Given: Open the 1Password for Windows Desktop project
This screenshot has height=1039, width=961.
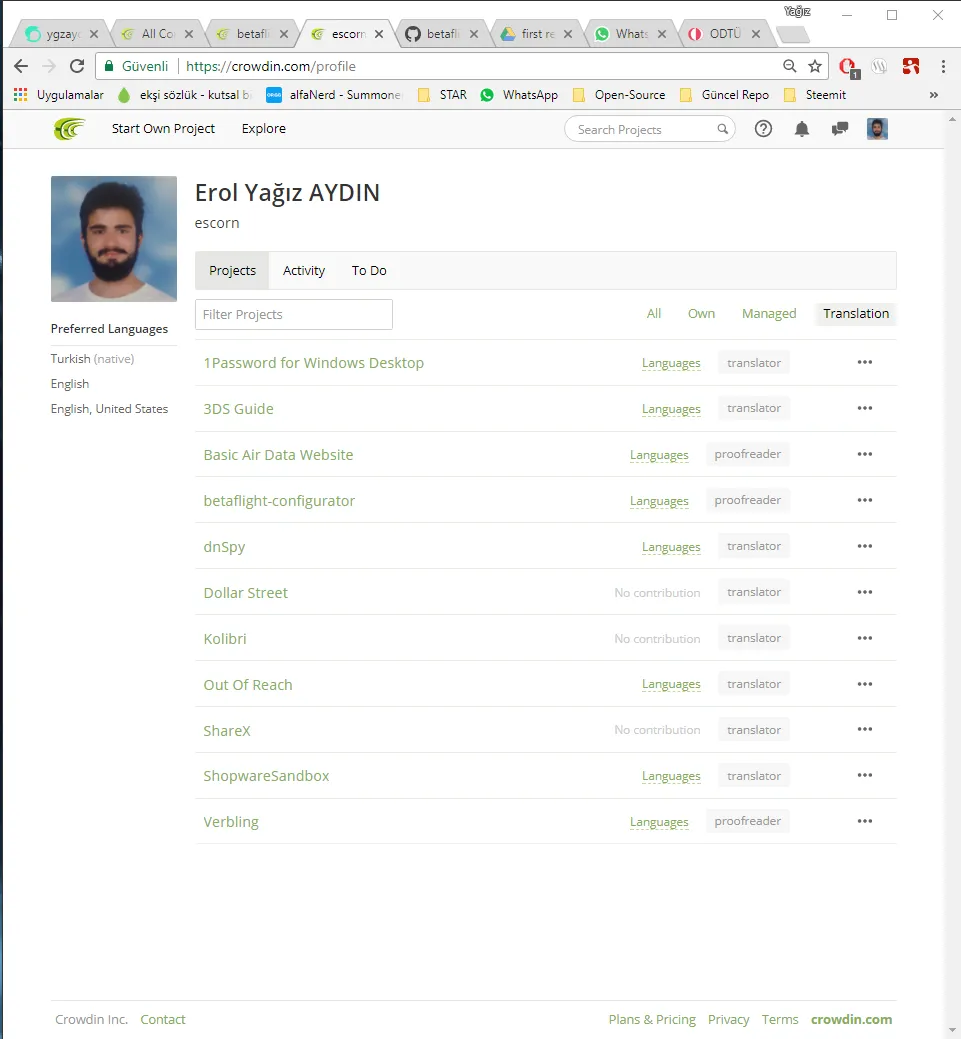Looking at the screenshot, I should tap(313, 363).
